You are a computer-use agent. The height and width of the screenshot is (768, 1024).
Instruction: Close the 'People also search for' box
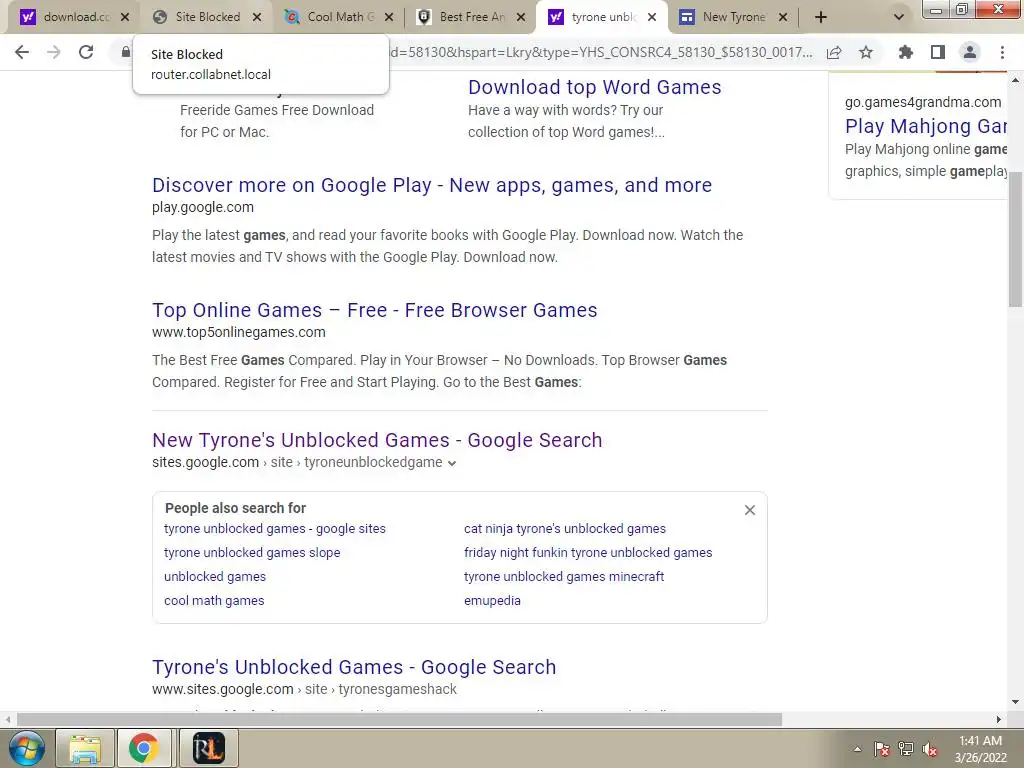pyautogui.click(x=750, y=510)
